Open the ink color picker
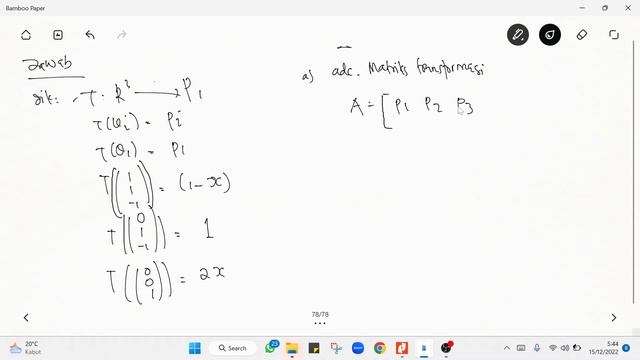Screen dimensions: 640x360 (x=550, y=35)
